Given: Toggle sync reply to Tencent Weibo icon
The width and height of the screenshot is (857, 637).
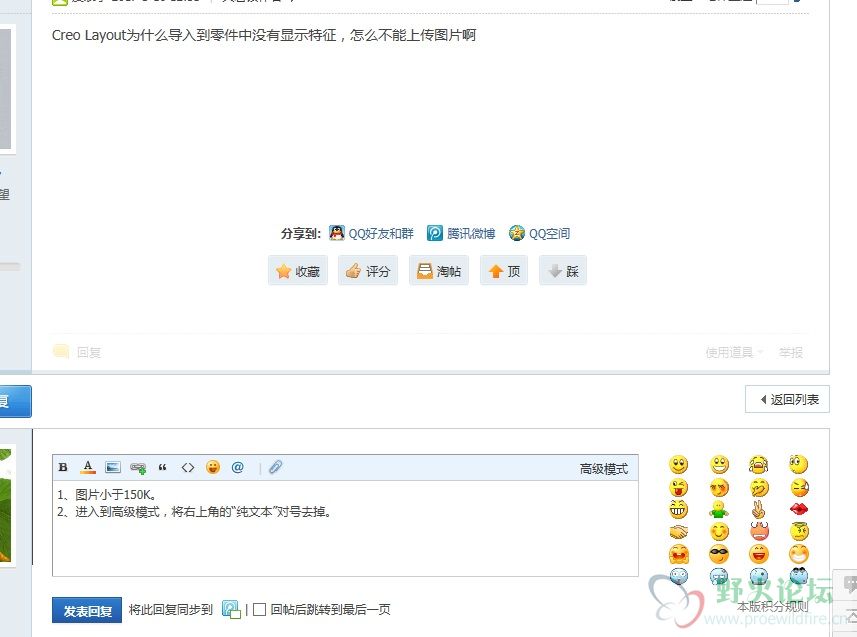Looking at the screenshot, I should 231,609.
